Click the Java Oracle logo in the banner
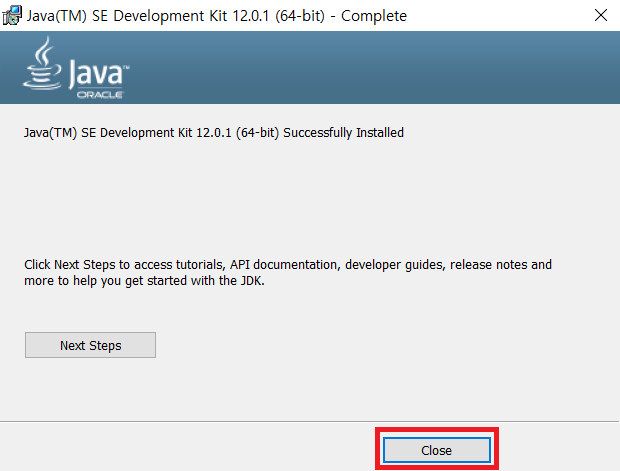Image resolution: width=620 pixels, height=471 pixels. click(x=76, y=68)
